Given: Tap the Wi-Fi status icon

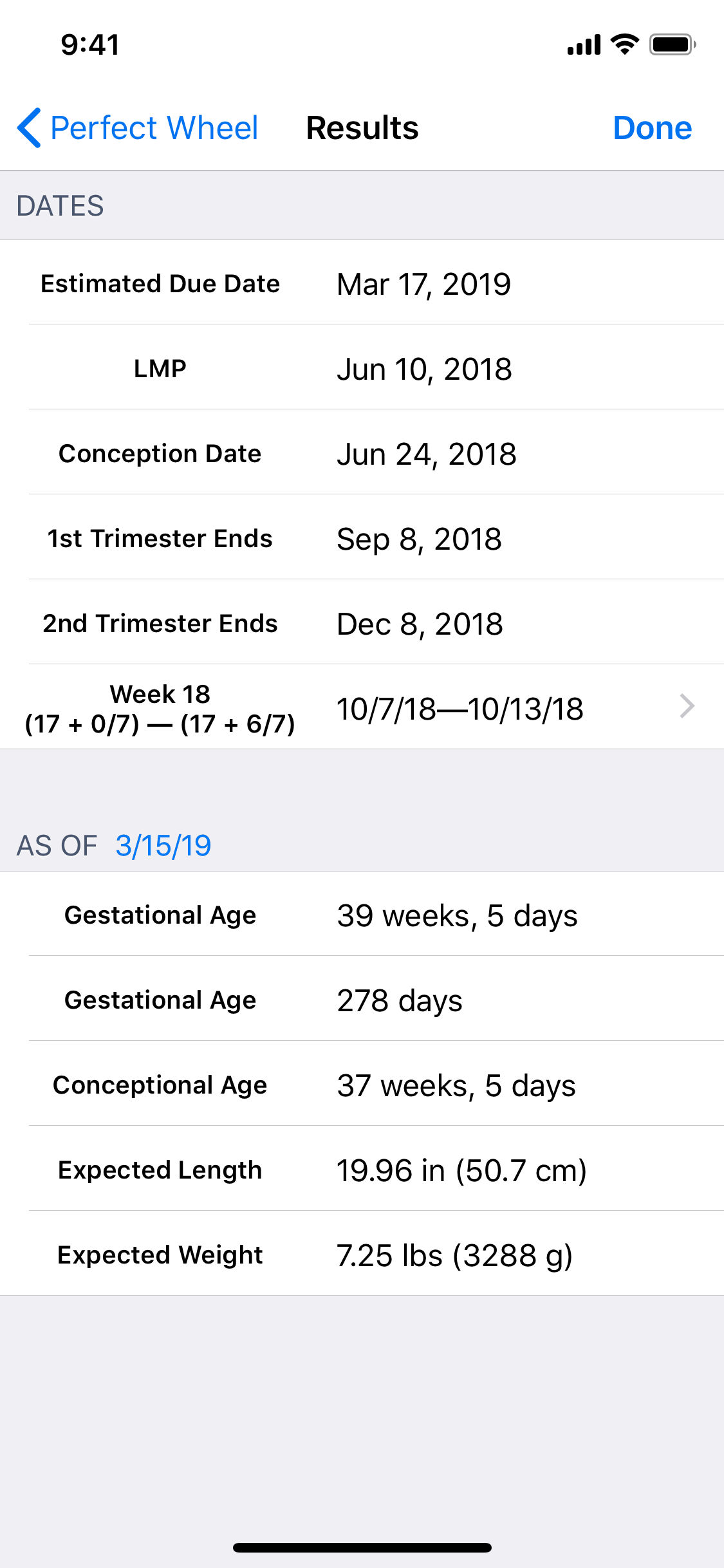Looking at the screenshot, I should 624,44.
